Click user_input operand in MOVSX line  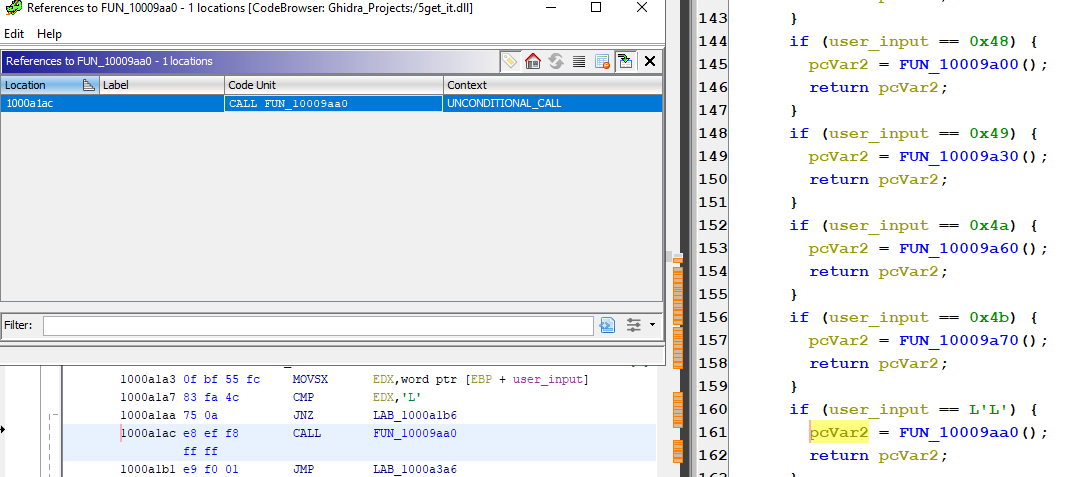[550, 380]
